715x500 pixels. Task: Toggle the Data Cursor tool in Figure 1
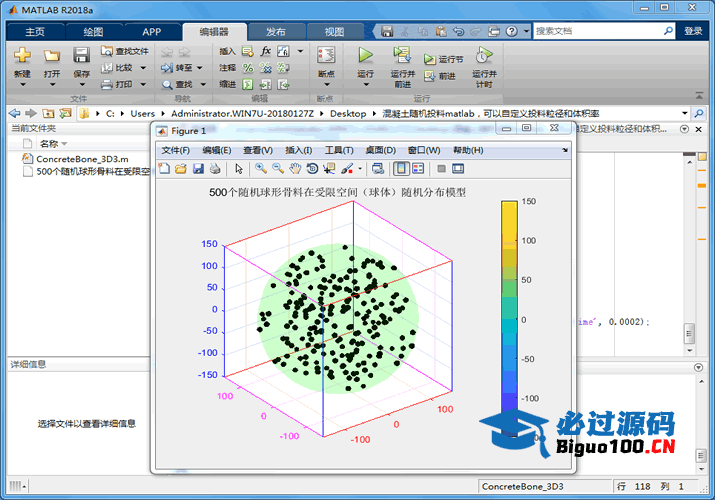pos(329,169)
